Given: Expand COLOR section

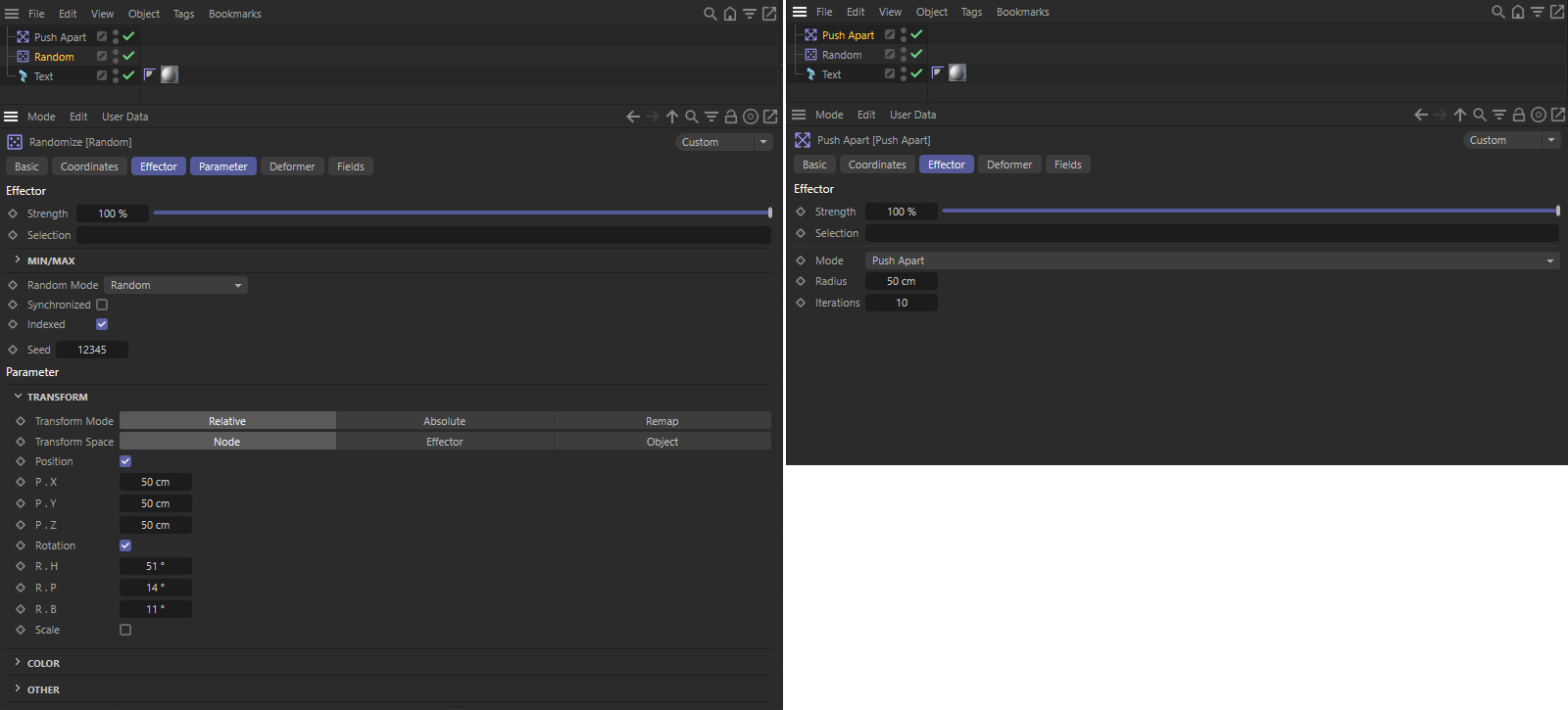Looking at the screenshot, I should [18, 663].
